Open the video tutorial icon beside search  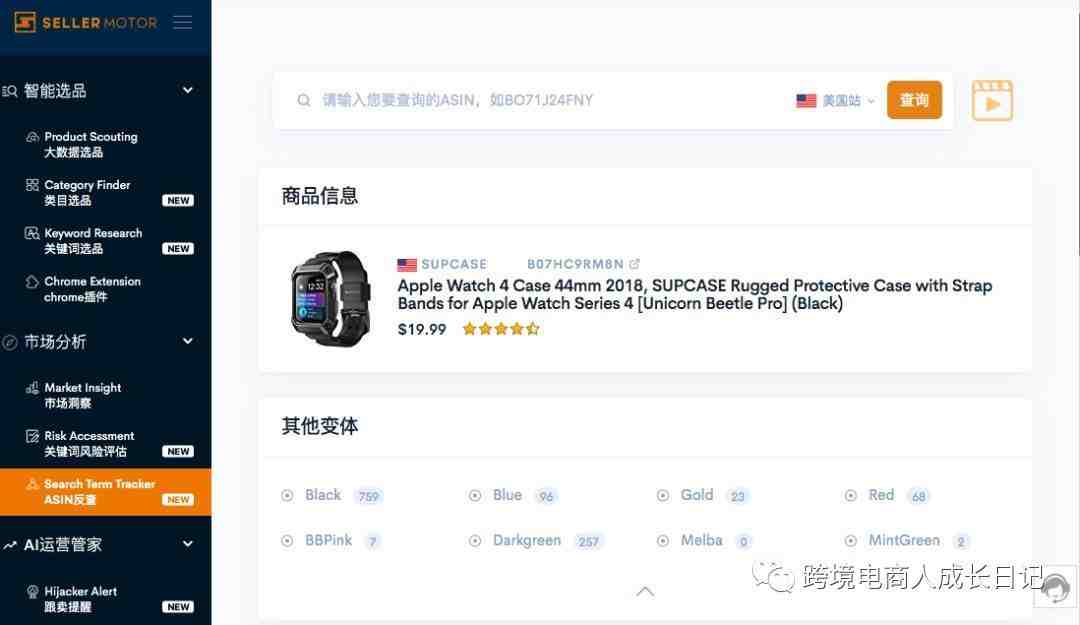[992, 101]
